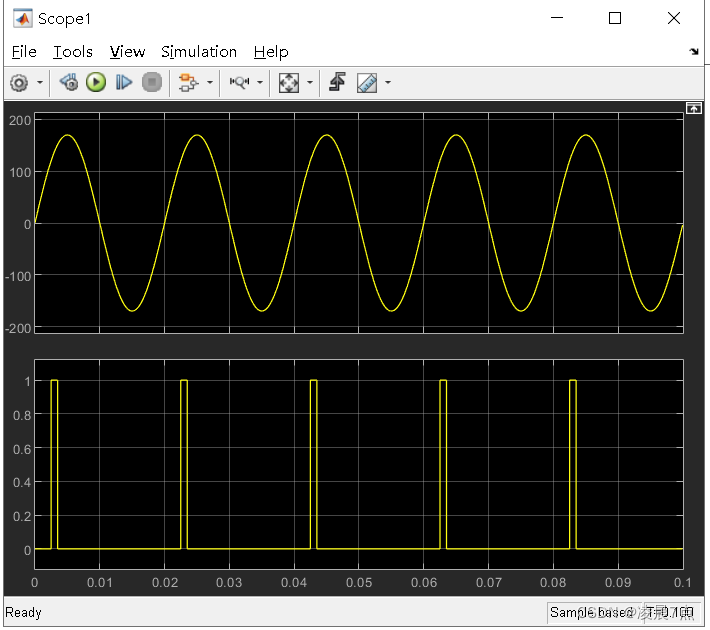Screen dimensions: 710x630
Task: Minimize the Scope1 window
Action: point(557,18)
